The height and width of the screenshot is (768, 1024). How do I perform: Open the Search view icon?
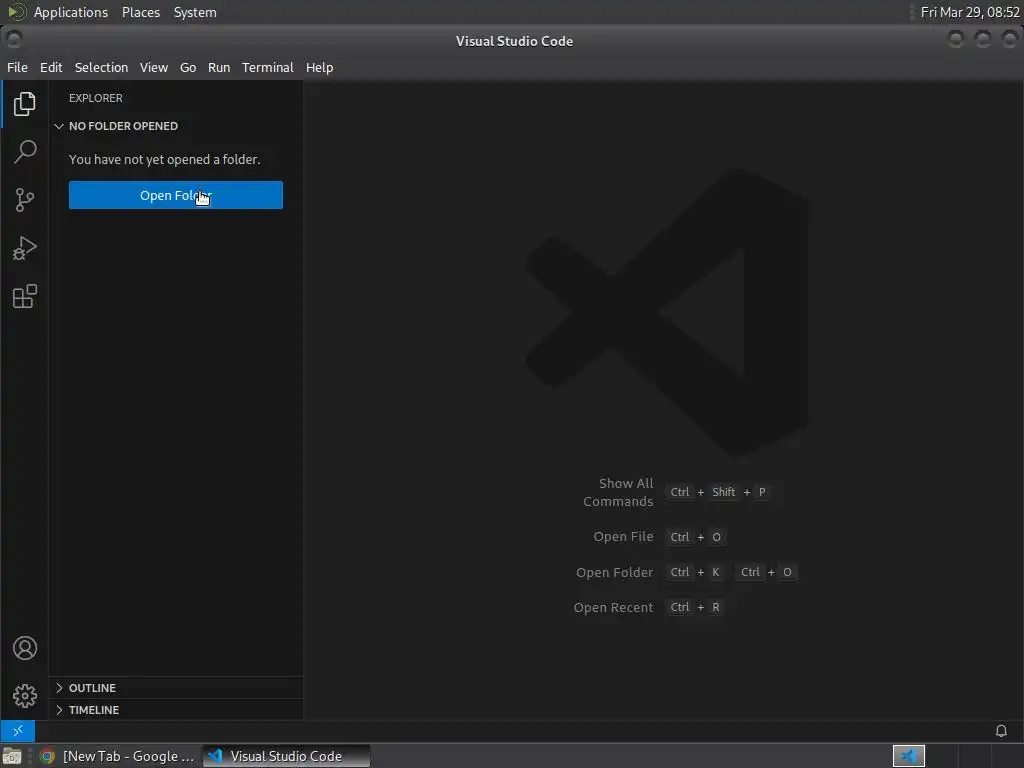point(25,152)
